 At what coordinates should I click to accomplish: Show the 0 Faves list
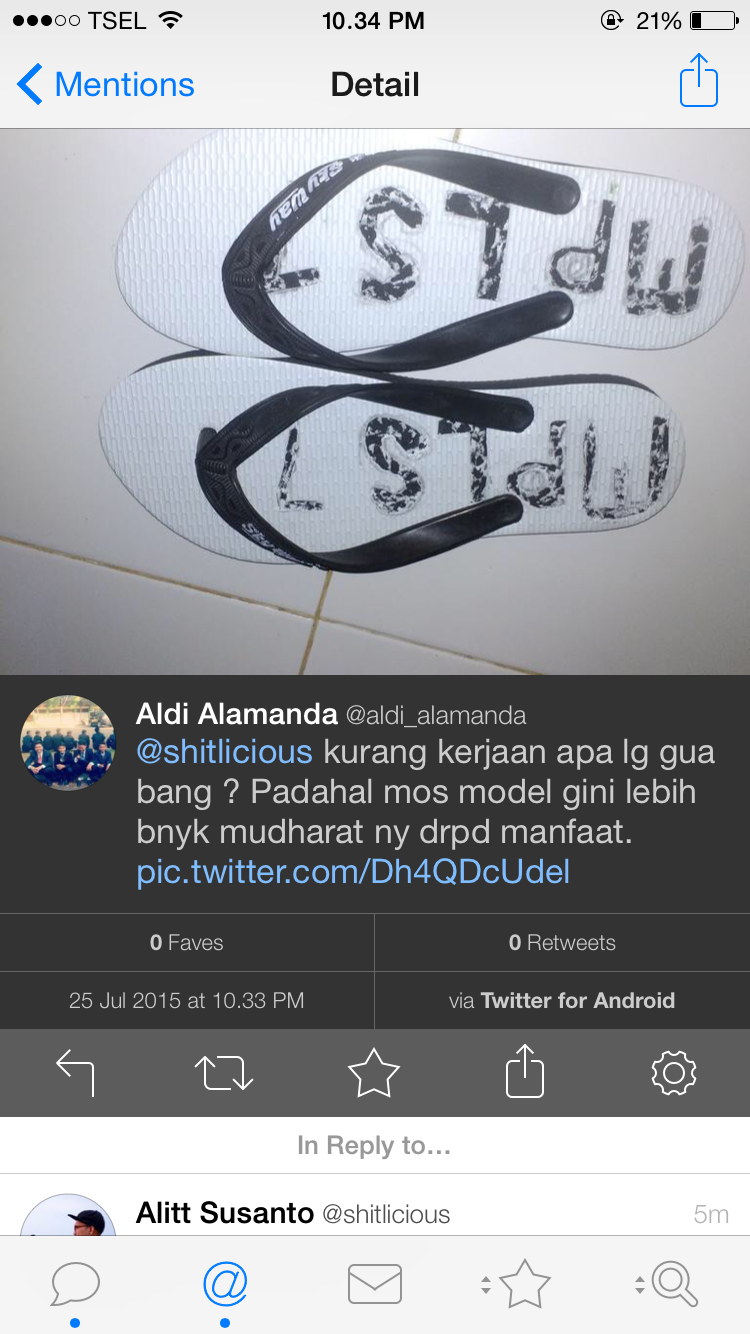[x=187, y=942]
